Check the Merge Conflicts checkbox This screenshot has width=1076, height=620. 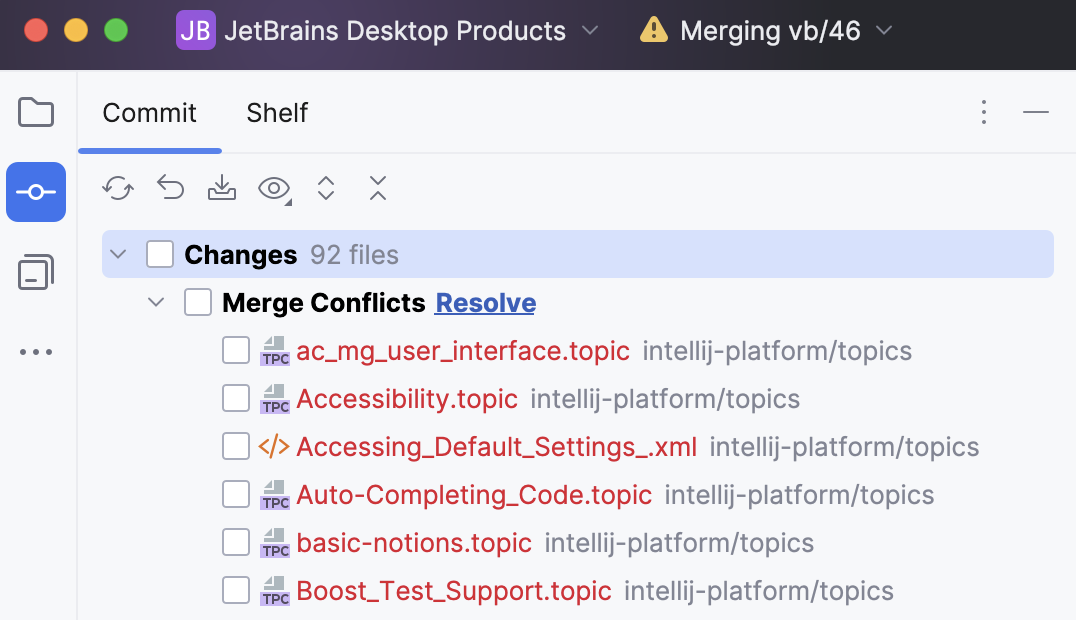point(197,302)
